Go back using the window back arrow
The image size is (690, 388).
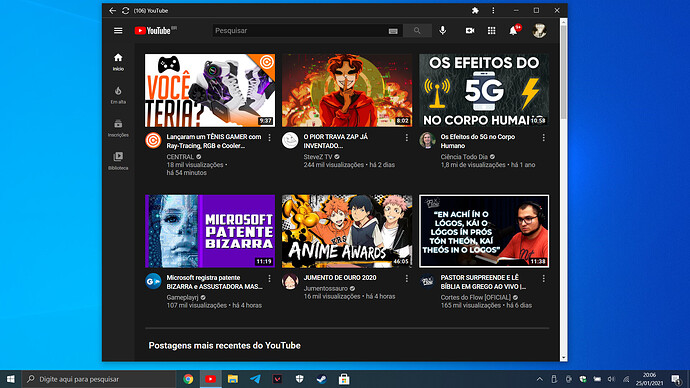pos(113,11)
